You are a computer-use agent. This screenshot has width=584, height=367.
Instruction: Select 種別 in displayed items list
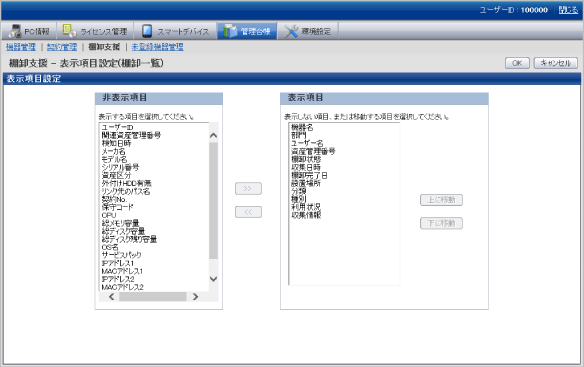click(298, 199)
